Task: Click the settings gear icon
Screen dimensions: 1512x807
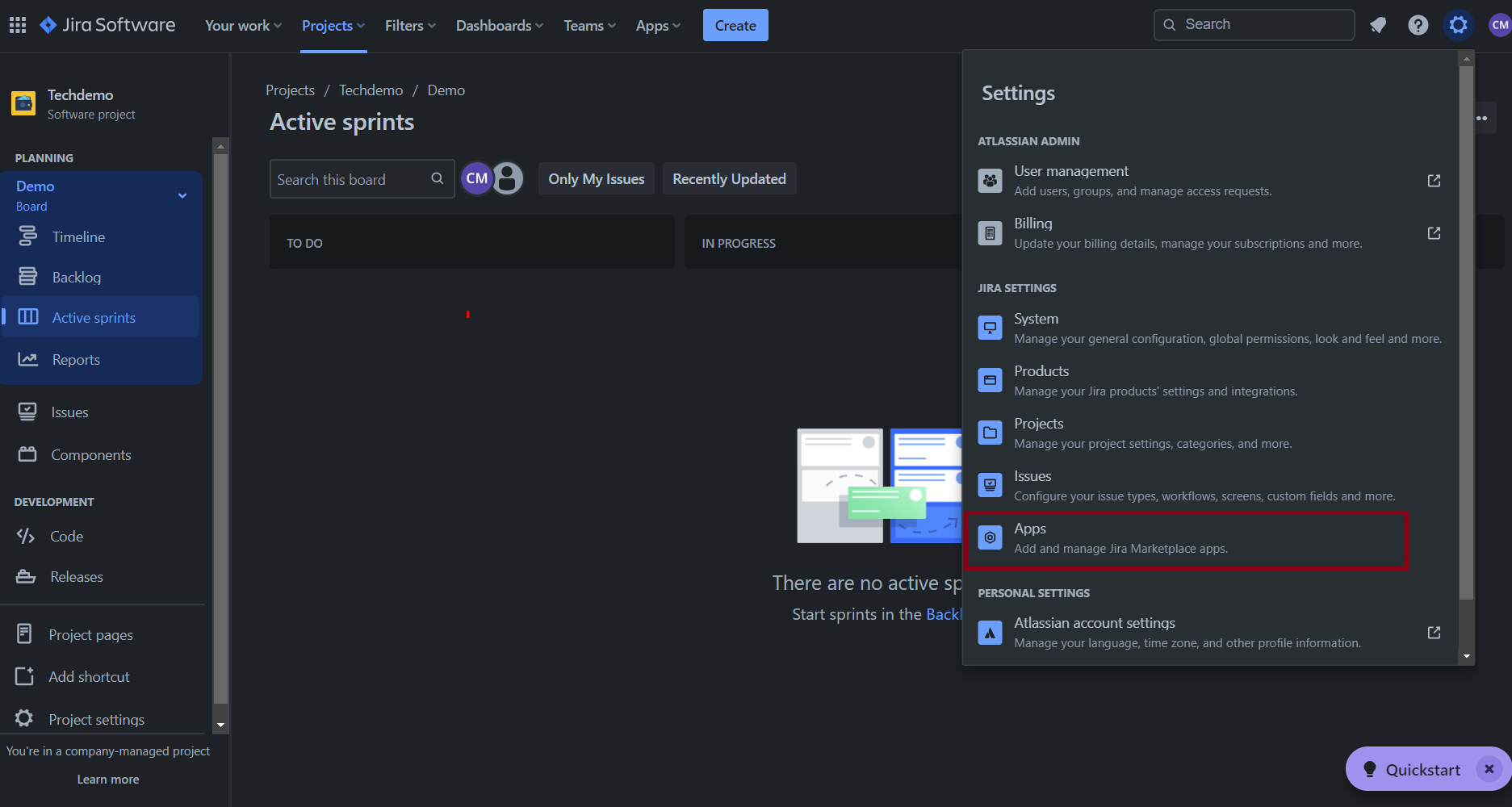Action: click(x=1458, y=25)
